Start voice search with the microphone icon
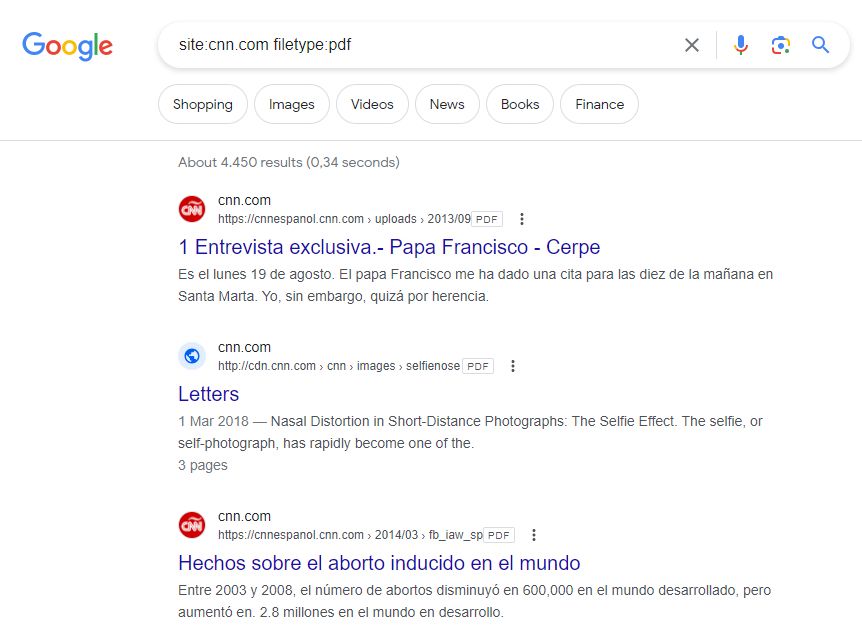Viewport: 862px width, 634px height. [741, 45]
